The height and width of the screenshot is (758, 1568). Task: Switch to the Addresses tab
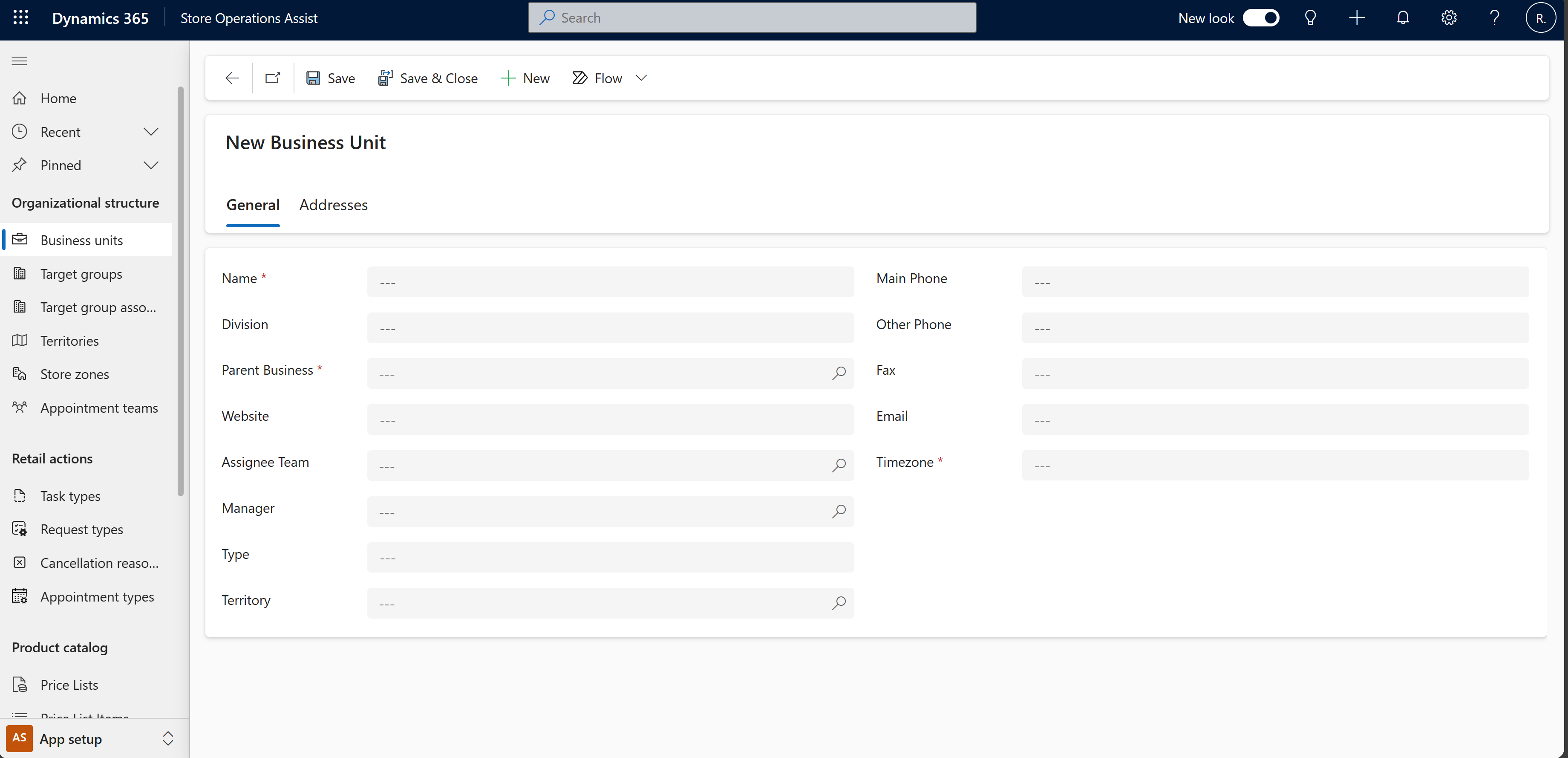click(333, 204)
